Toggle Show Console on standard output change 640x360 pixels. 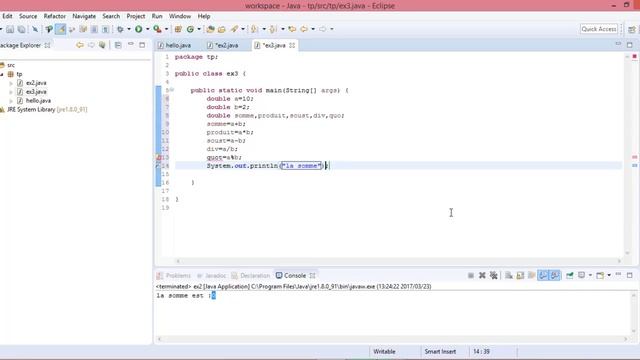(x=543, y=276)
